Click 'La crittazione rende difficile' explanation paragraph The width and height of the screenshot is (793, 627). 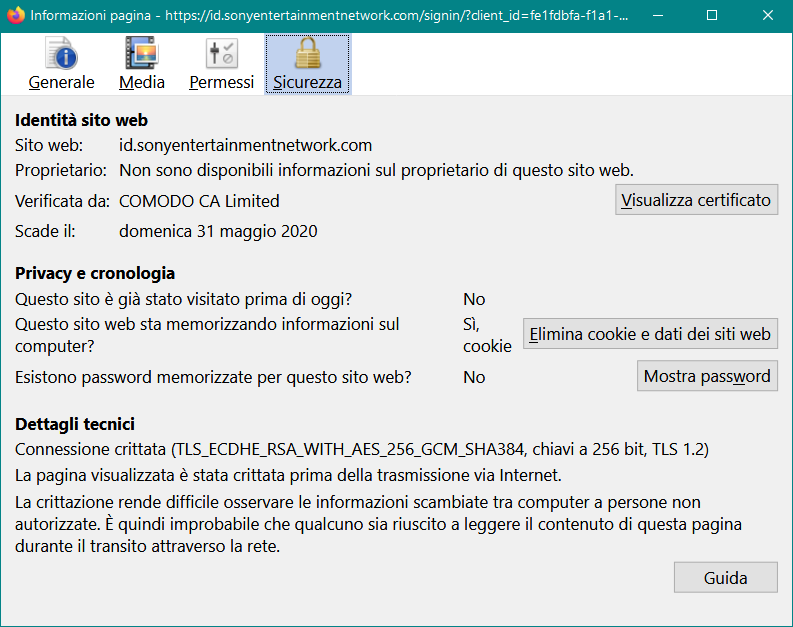(378, 524)
